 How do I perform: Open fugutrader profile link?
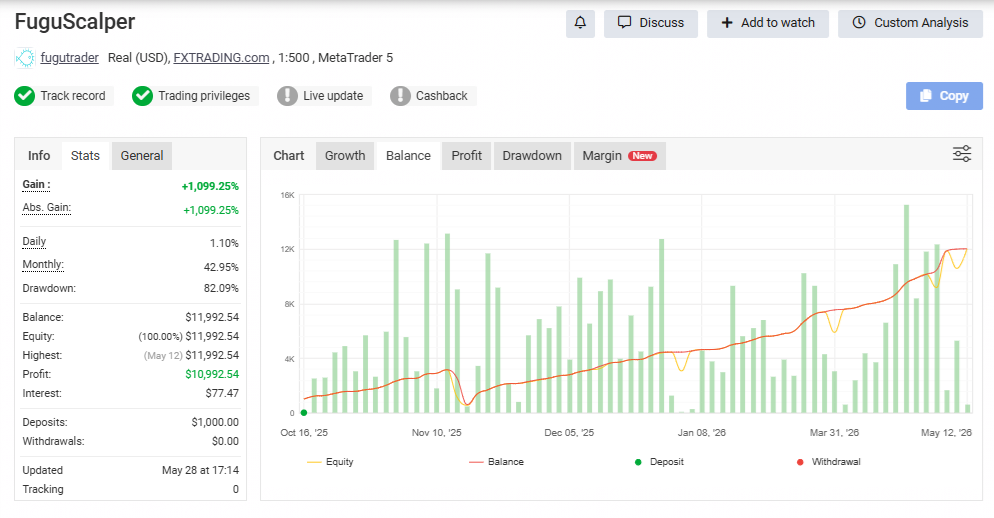click(70, 58)
